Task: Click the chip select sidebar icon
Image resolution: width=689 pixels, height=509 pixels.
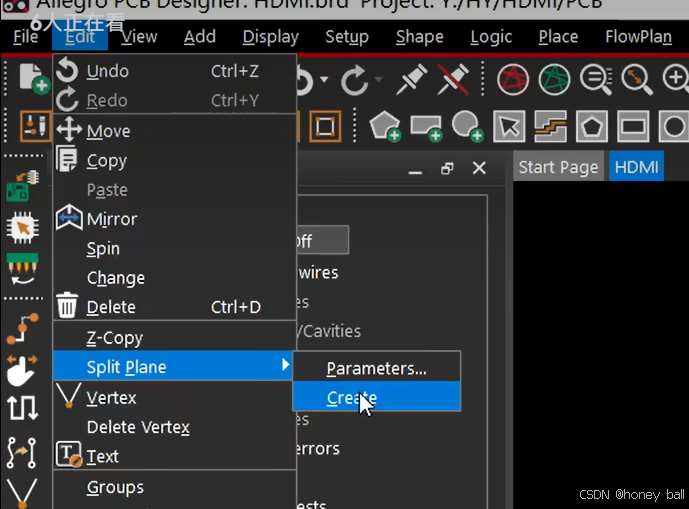Action: tap(22, 228)
